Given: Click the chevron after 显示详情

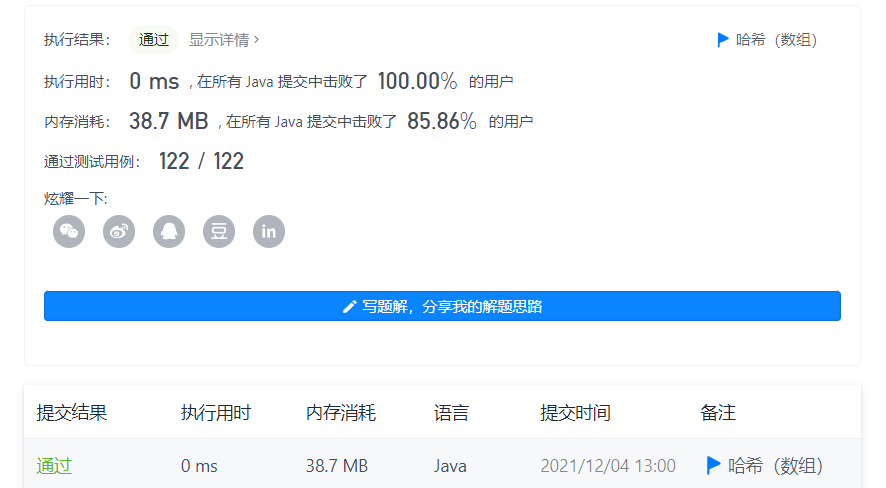Looking at the screenshot, I should [x=257, y=40].
